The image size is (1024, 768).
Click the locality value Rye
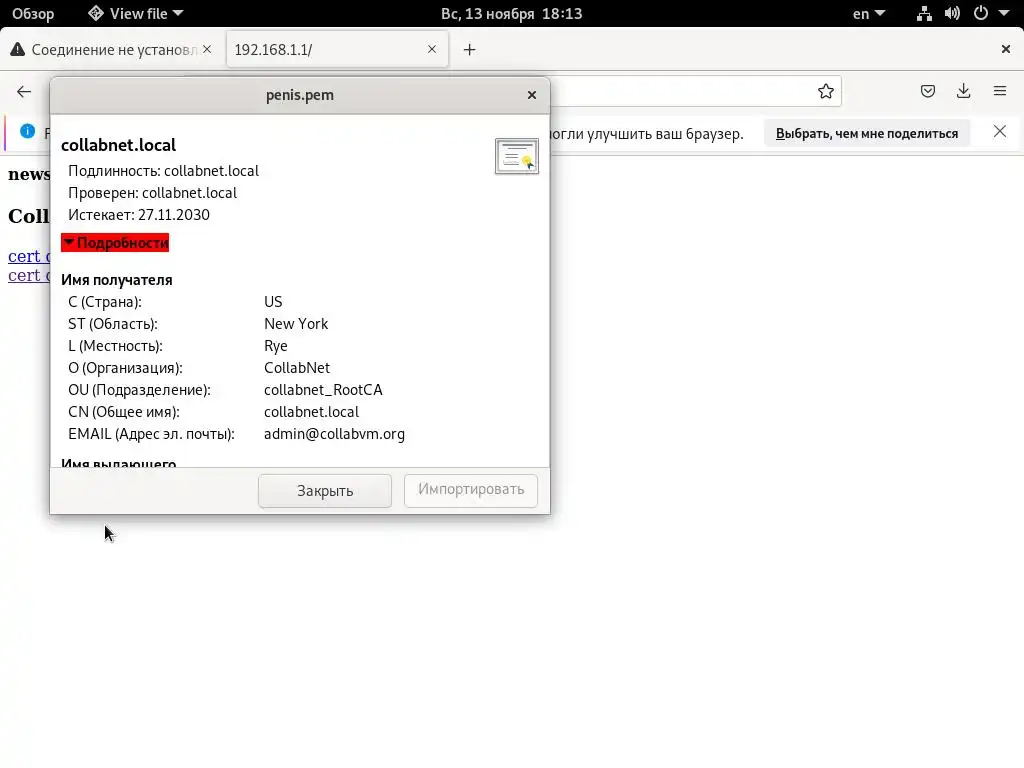pyautogui.click(x=276, y=346)
